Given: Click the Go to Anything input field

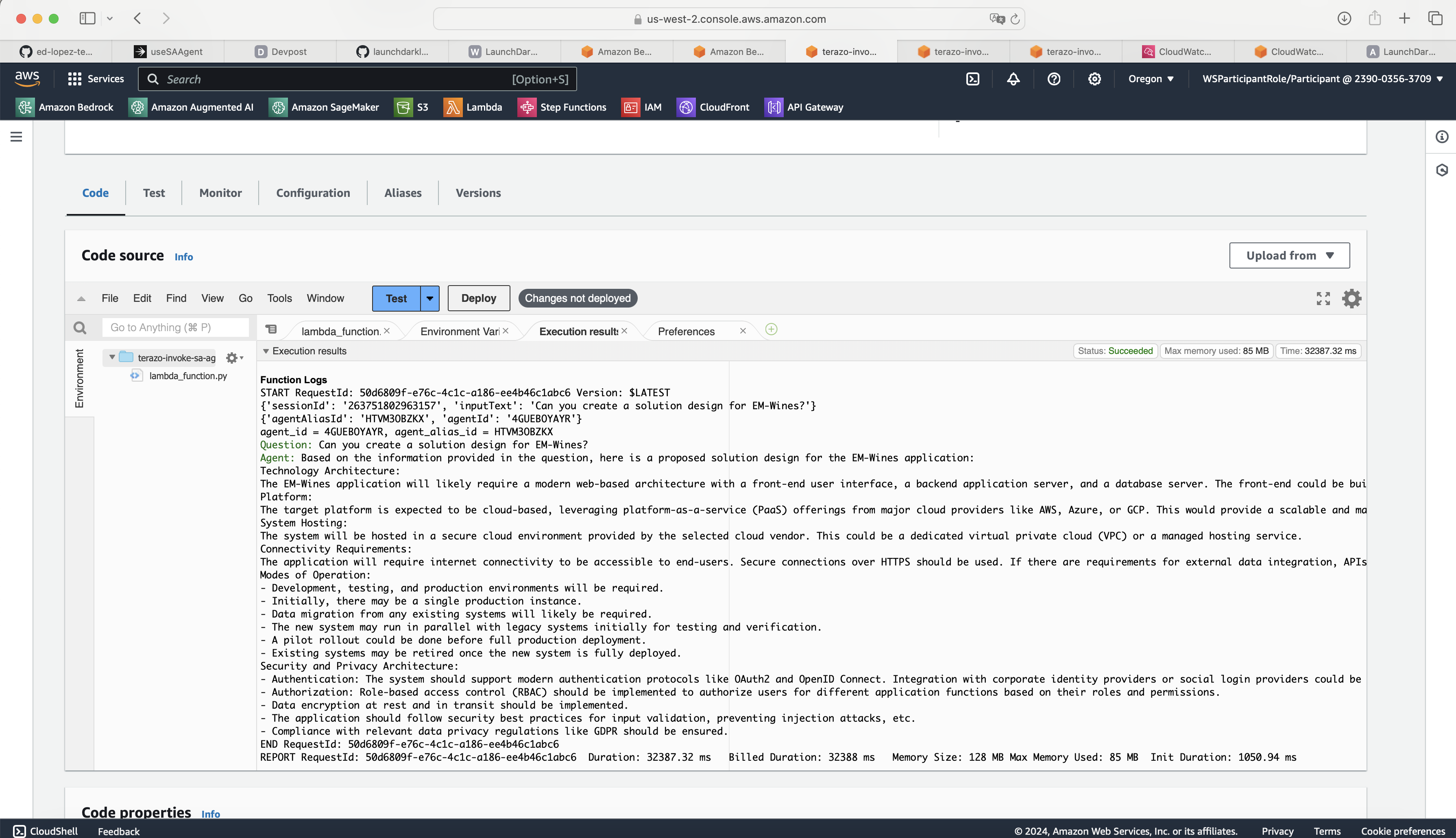Looking at the screenshot, I should pos(175,327).
